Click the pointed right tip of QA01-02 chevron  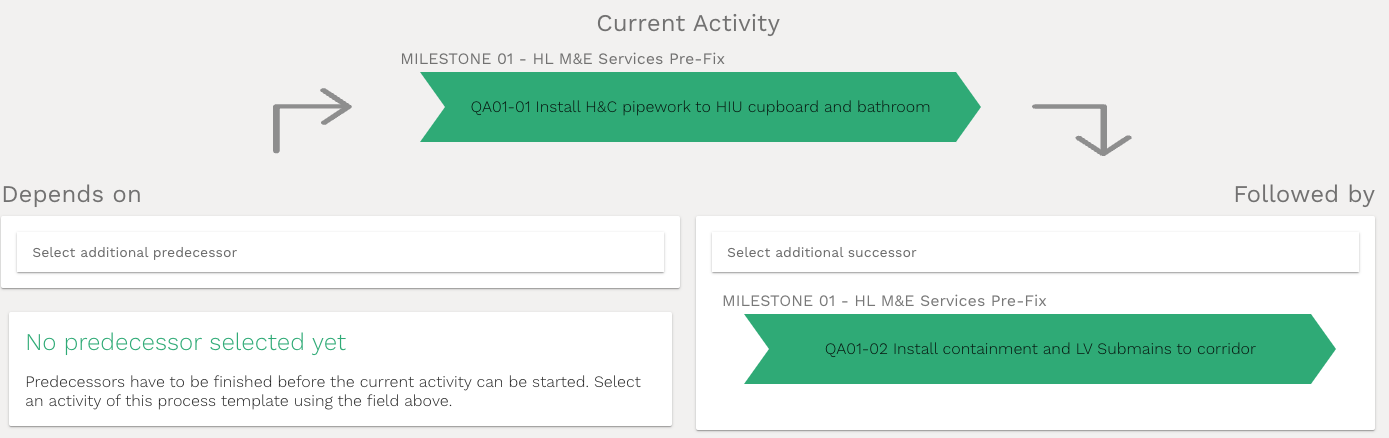(1326, 349)
